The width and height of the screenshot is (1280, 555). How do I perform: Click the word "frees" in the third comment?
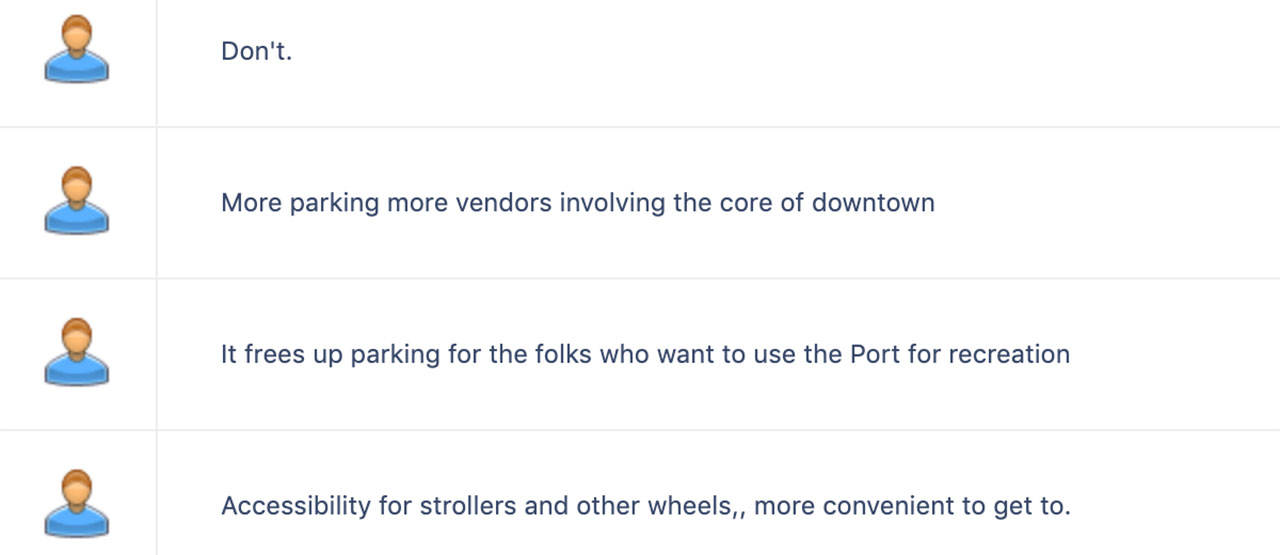pyautogui.click(x=274, y=355)
